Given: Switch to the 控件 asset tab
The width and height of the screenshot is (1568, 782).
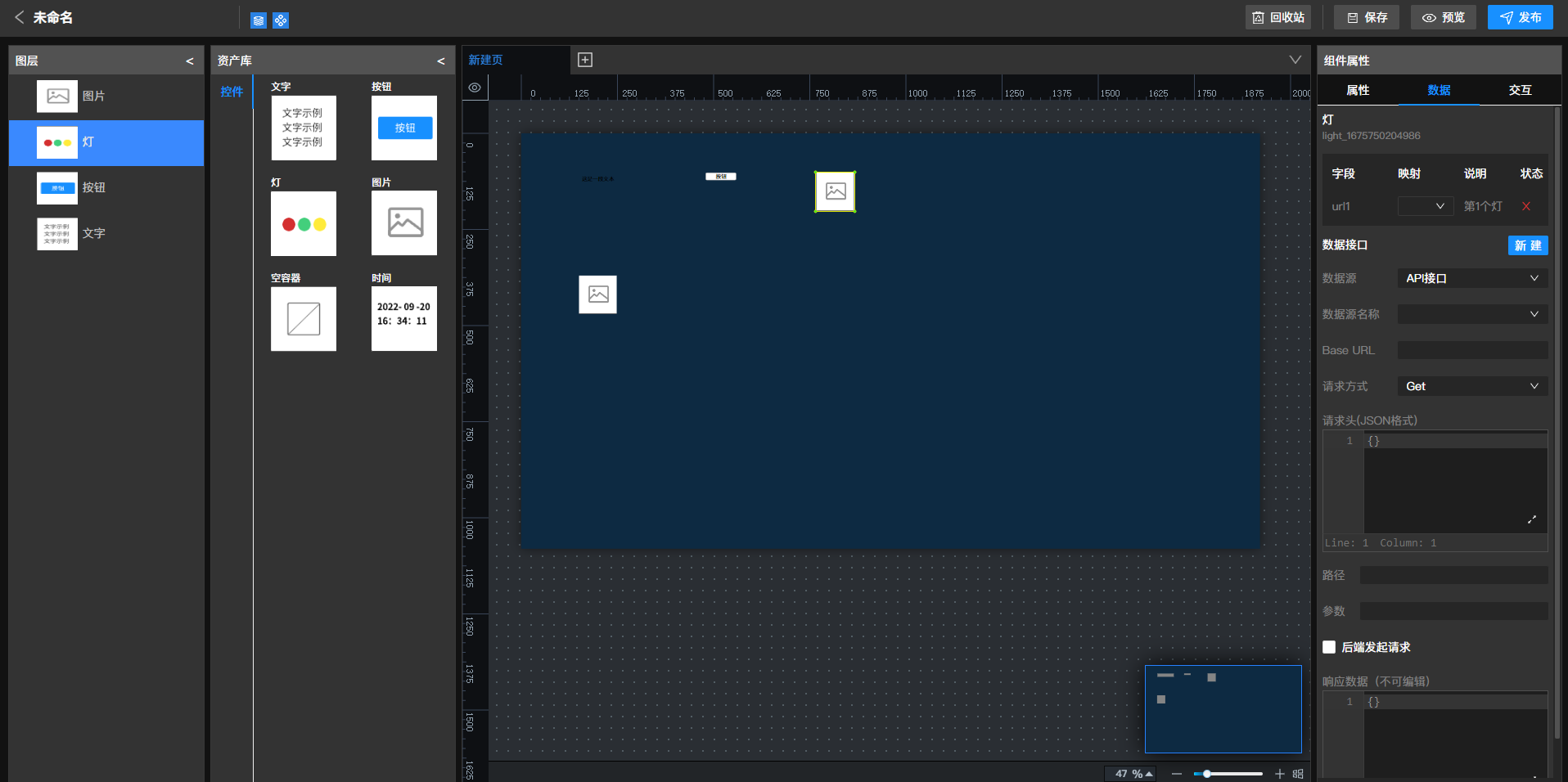Looking at the screenshot, I should 232,92.
